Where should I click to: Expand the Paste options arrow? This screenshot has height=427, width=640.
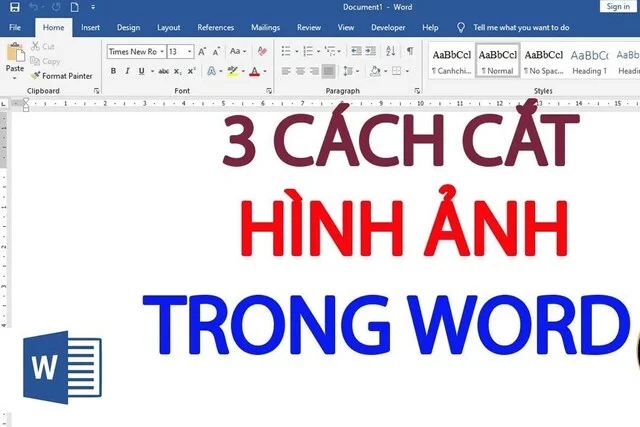point(15,78)
